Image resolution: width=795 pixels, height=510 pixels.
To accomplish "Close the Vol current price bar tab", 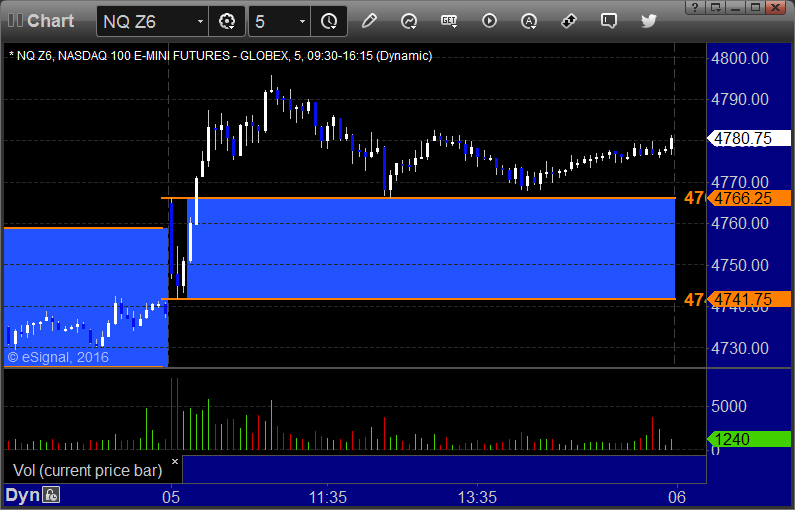I will click(x=175, y=461).
